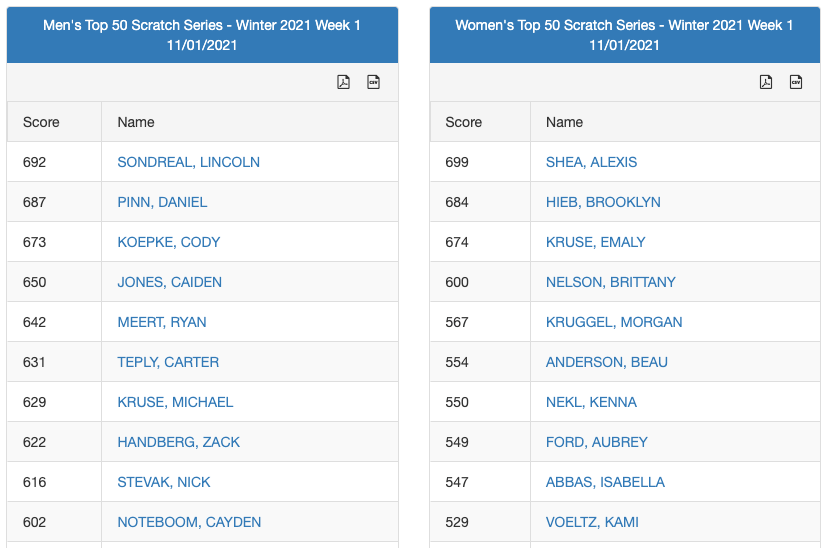
Task: Open the NOTEBOOM, CAYDEN link
Action: (189, 522)
